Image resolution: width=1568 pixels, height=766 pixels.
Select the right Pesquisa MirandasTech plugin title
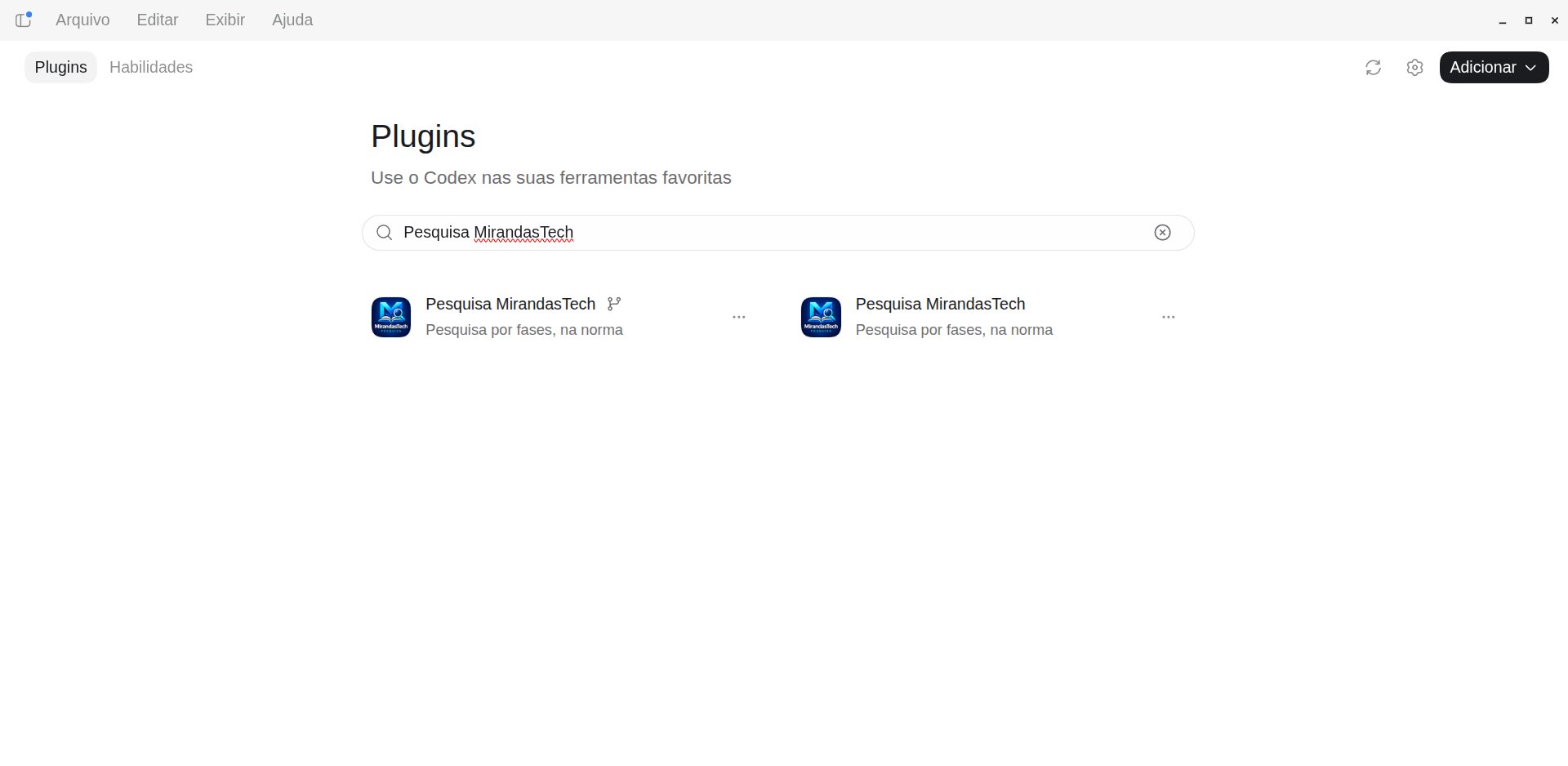click(x=940, y=304)
